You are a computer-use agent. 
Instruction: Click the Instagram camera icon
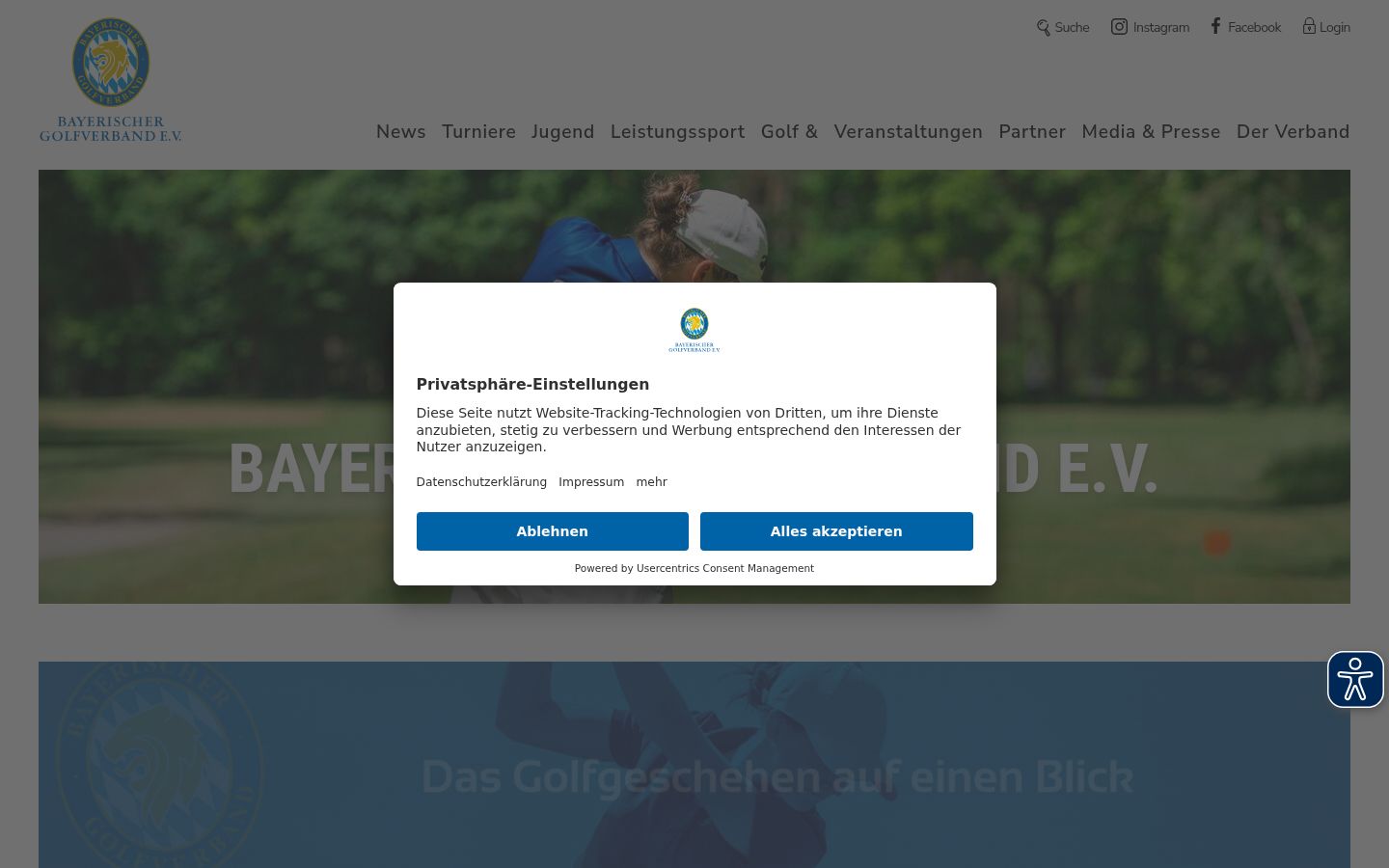click(x=1119, y=27)
